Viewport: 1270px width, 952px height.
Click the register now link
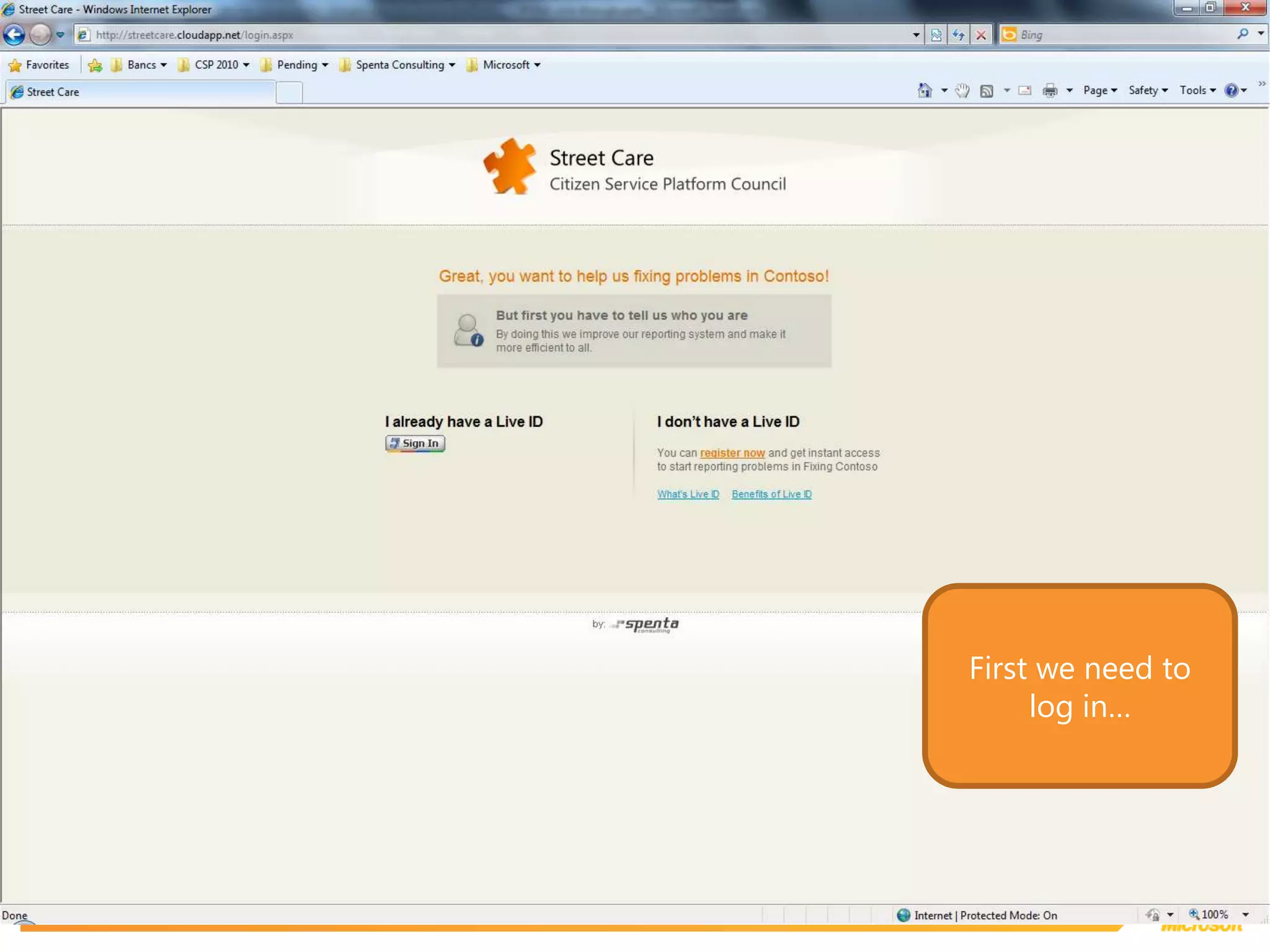(x=732, y=453)
